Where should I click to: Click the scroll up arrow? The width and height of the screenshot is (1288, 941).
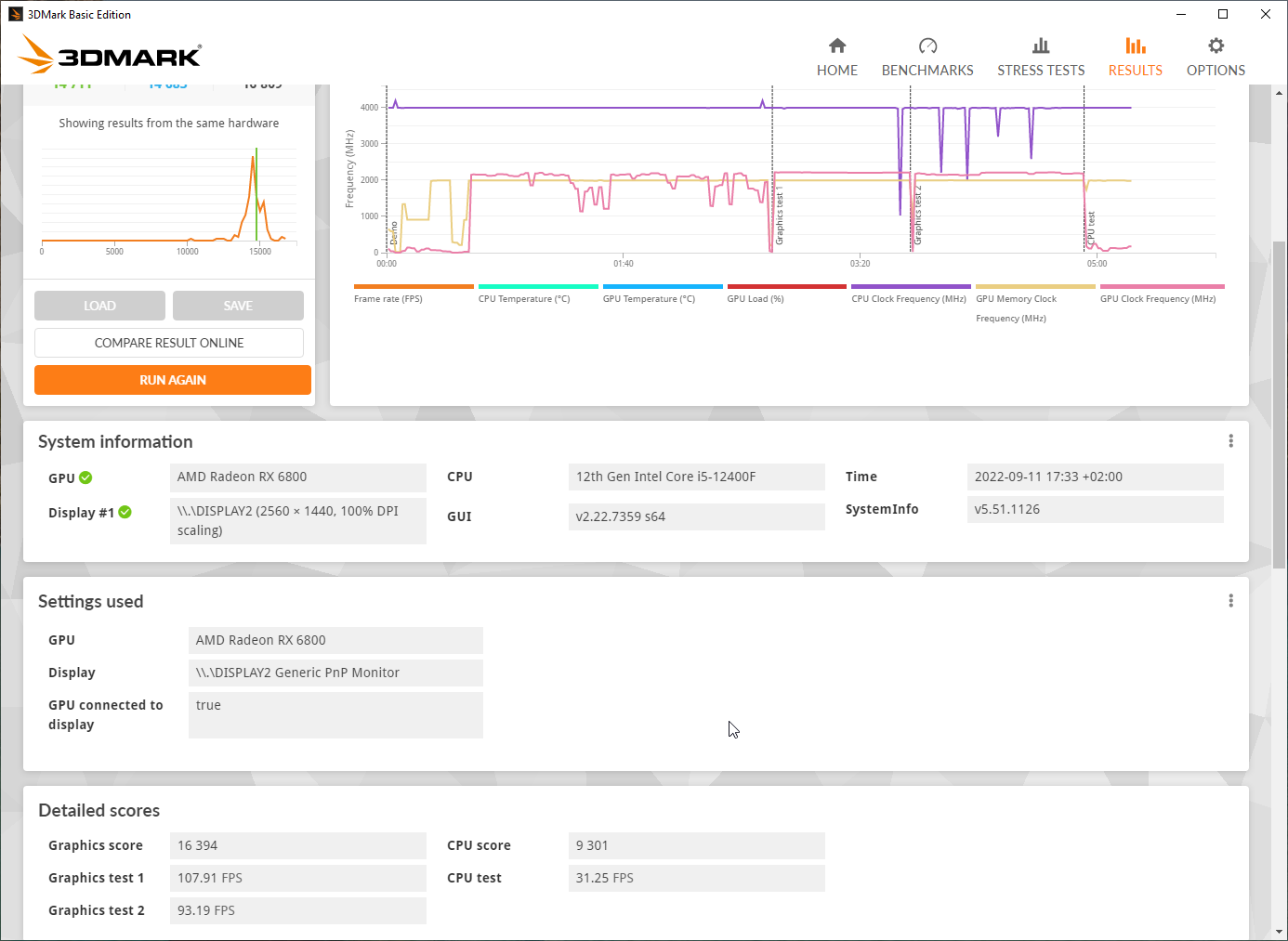[1280, 93]
